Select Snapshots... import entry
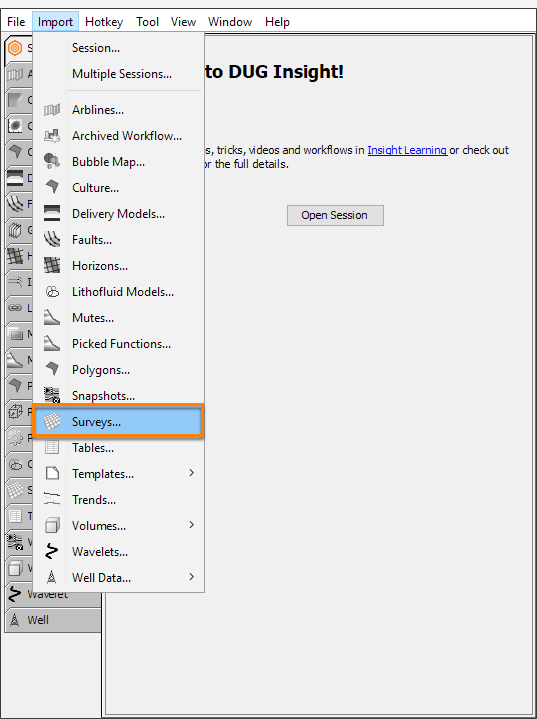The height and width of the screenshot is (719, 537). [103, 396]
